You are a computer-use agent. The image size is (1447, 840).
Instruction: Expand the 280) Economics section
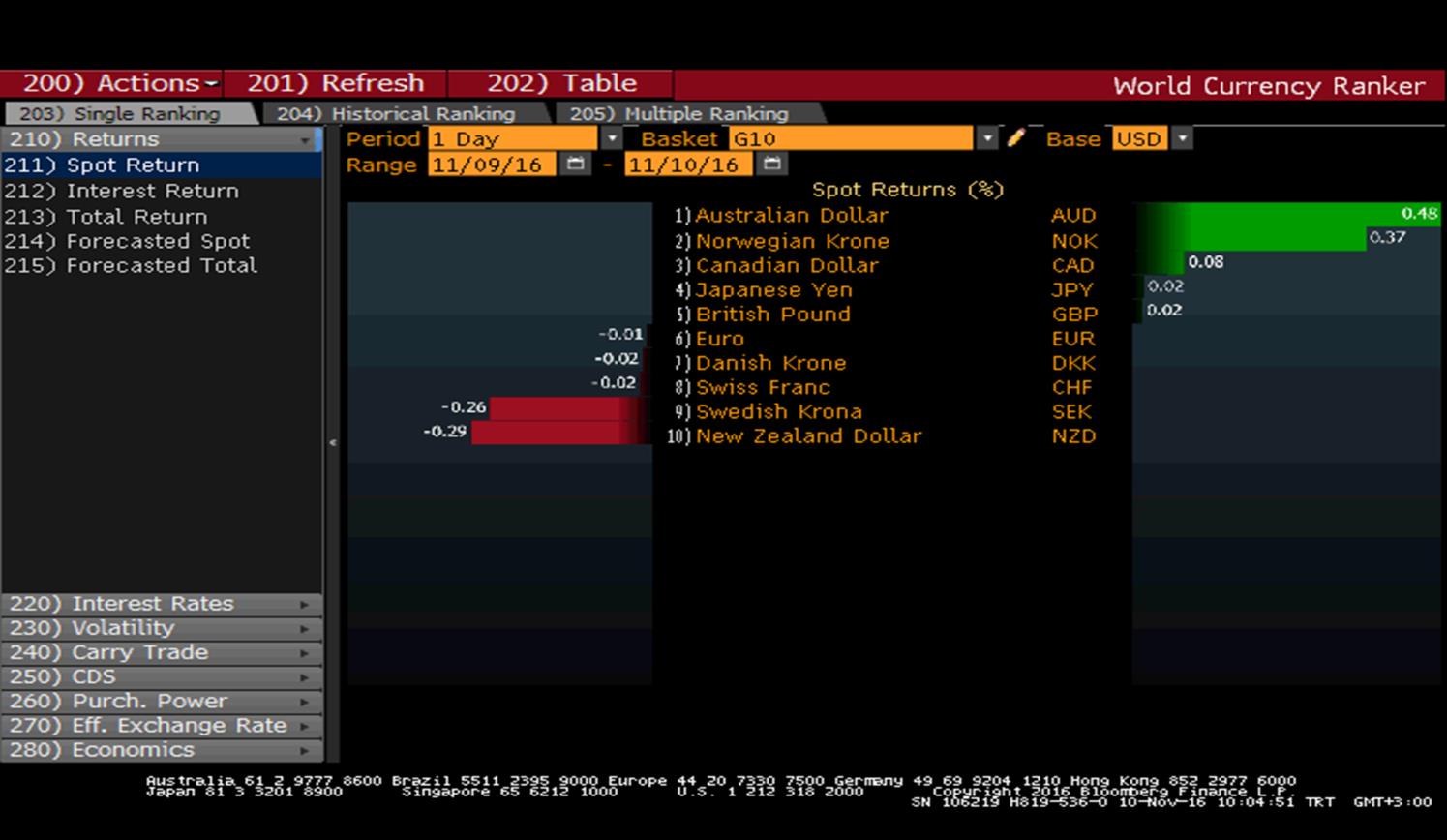coord(161,750)
